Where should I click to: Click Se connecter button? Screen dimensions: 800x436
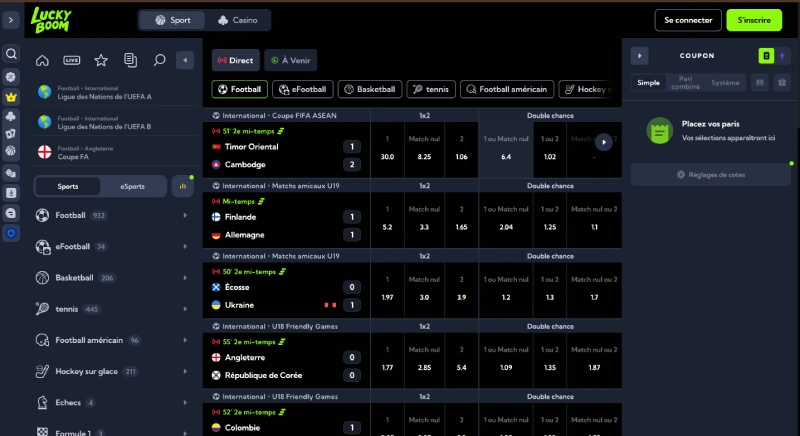[x=688, y=20]
